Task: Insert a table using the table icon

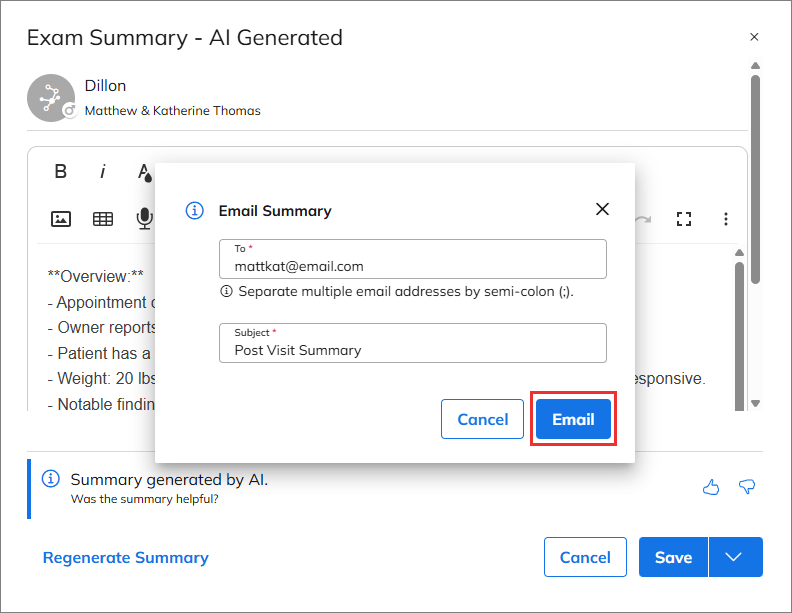Action: click(x=103, y=219)
